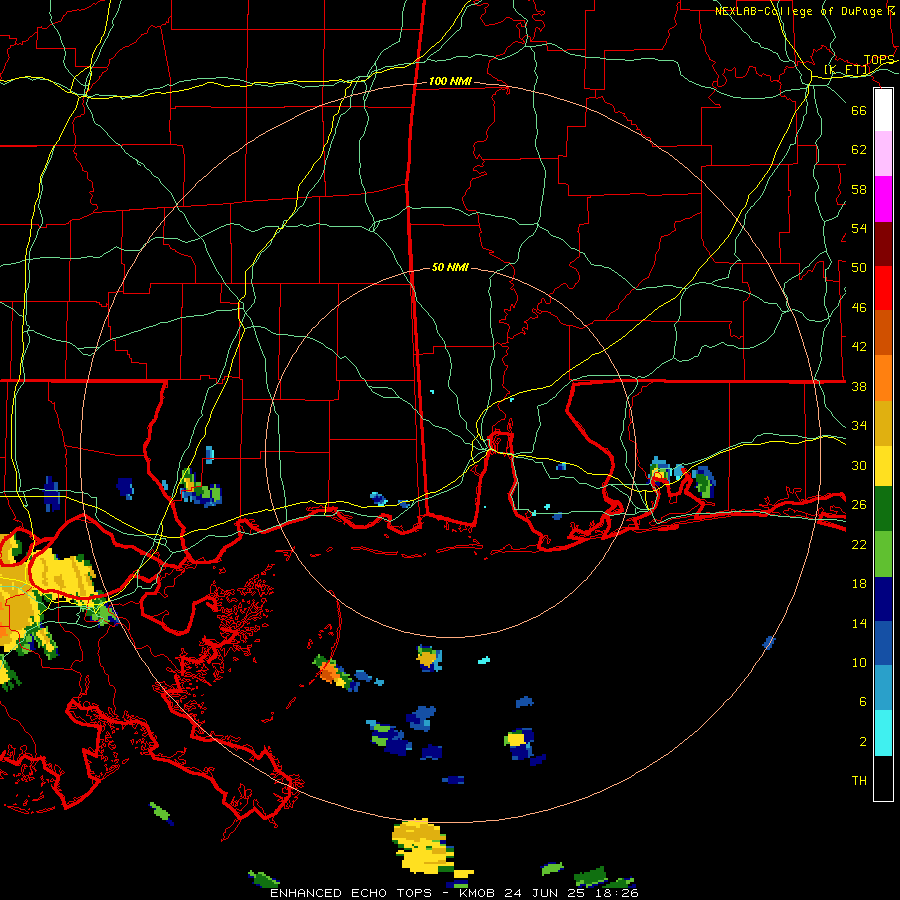Click the light pink legend swatch
Viewport: 900px width, 900px height.
tap(883, 154)
